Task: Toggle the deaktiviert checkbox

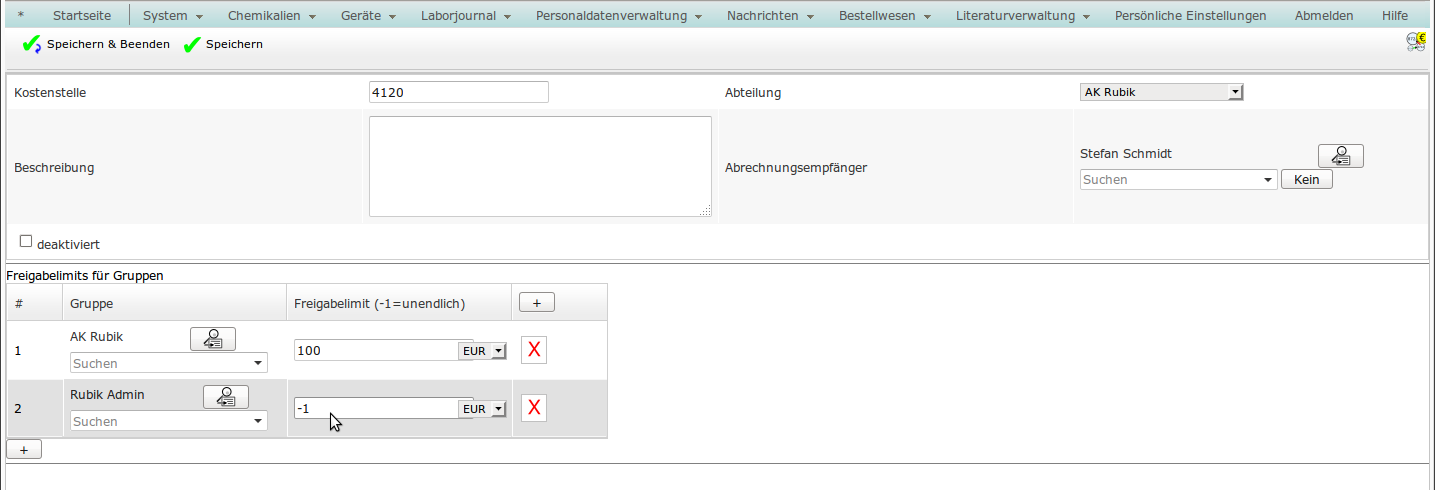Action: 26,241
